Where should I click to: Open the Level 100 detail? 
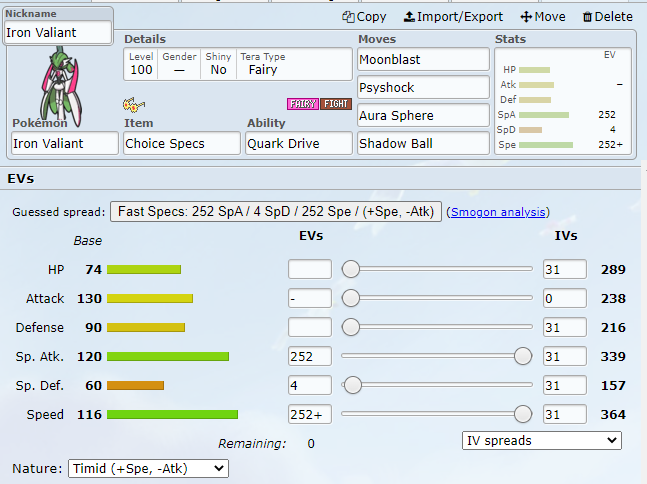(141, 64)
